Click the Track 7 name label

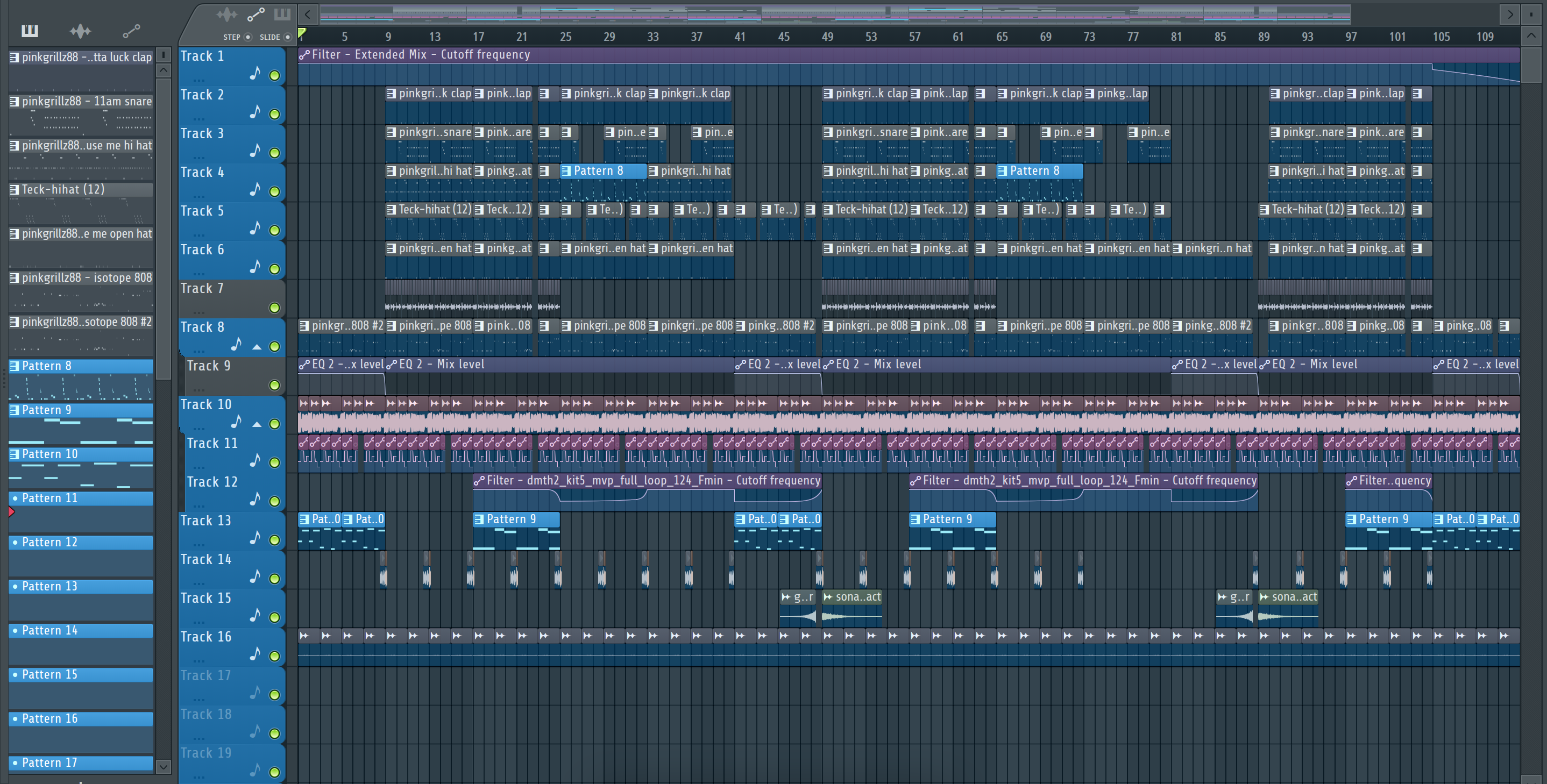tap(202, 289)
